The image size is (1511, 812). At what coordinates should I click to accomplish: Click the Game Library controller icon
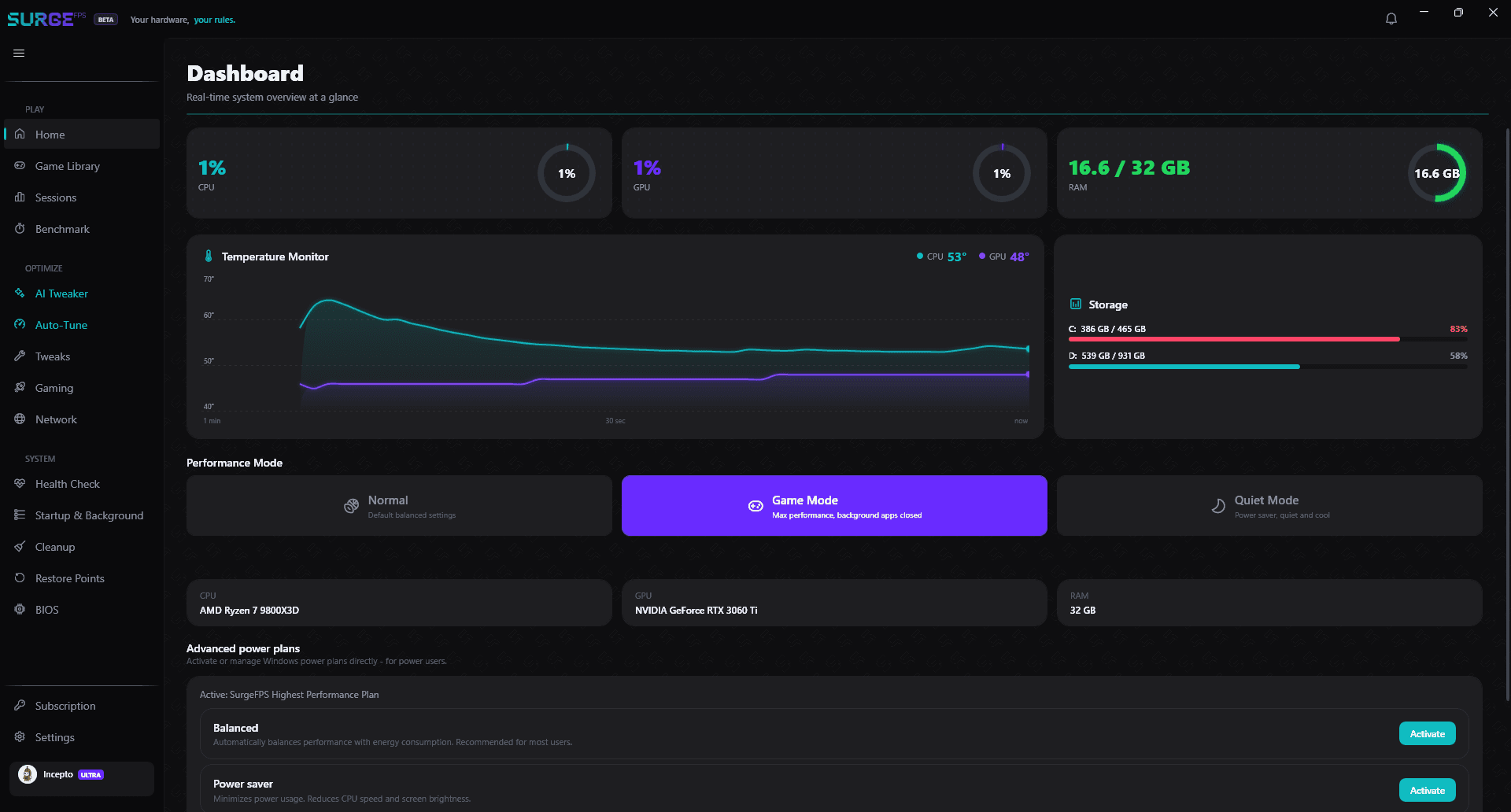click(x=20, y=165)
